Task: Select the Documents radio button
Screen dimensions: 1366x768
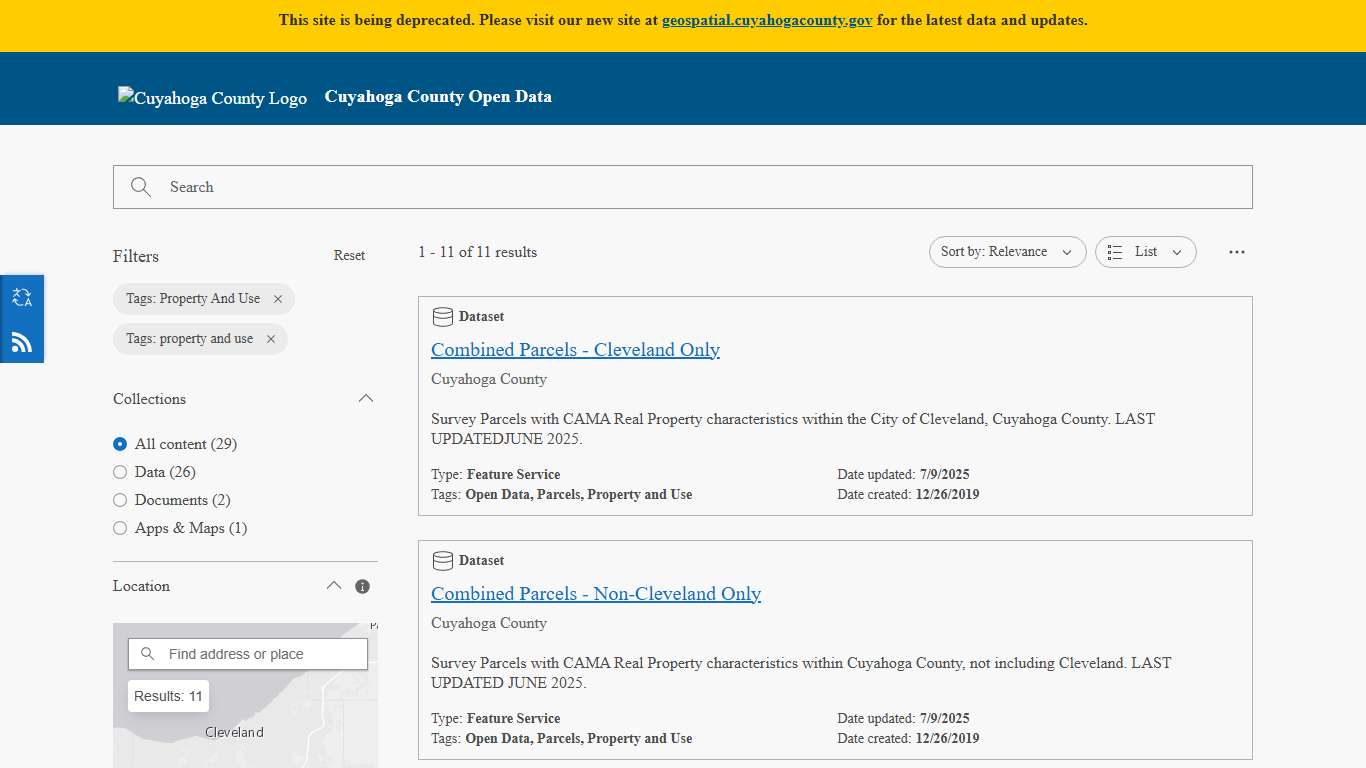Action: click(x=120, y=499)
